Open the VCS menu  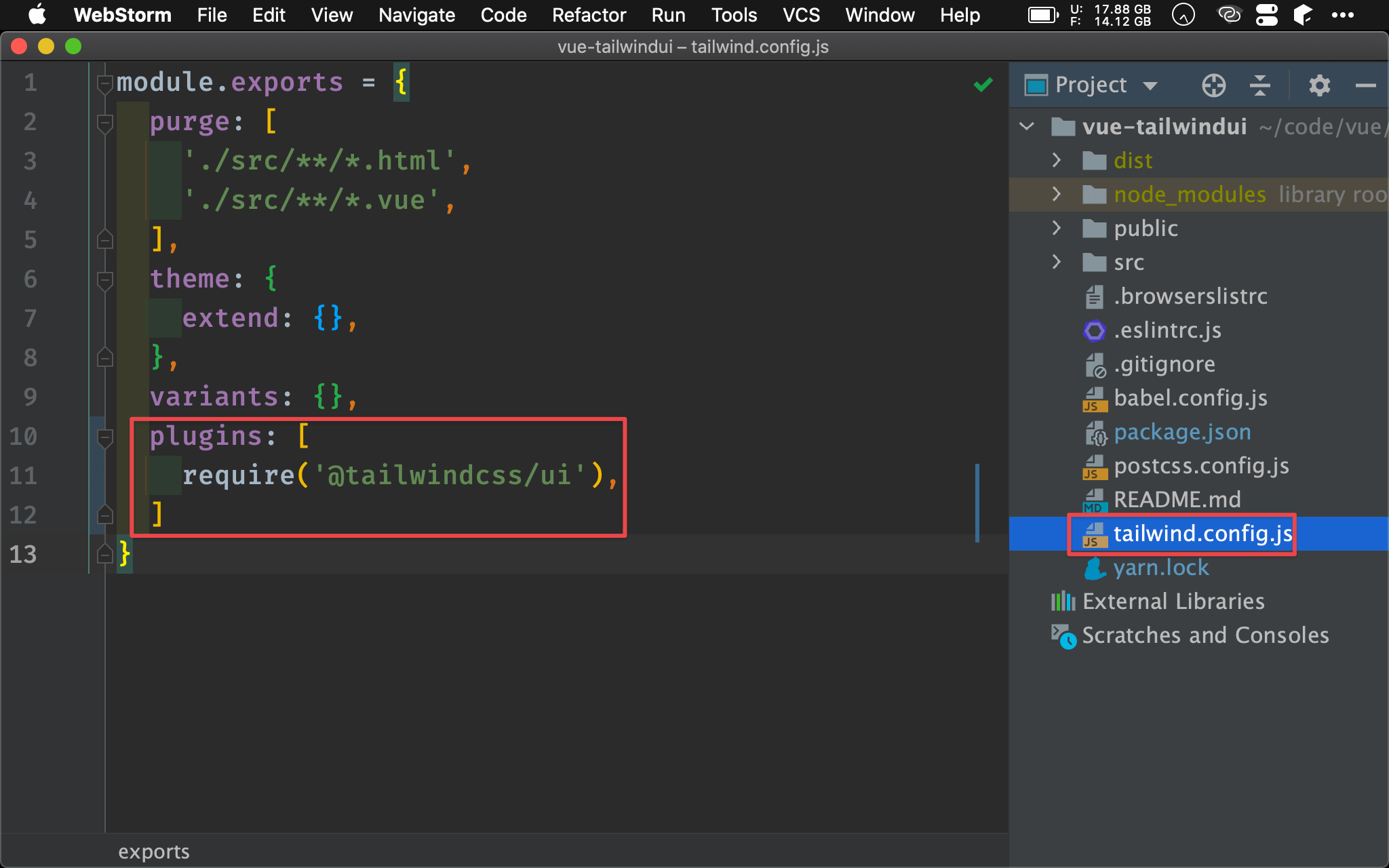(x=801, y=15)
